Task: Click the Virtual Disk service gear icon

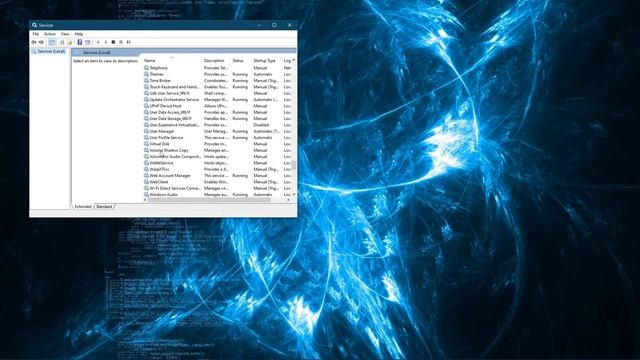Action: 146,144
